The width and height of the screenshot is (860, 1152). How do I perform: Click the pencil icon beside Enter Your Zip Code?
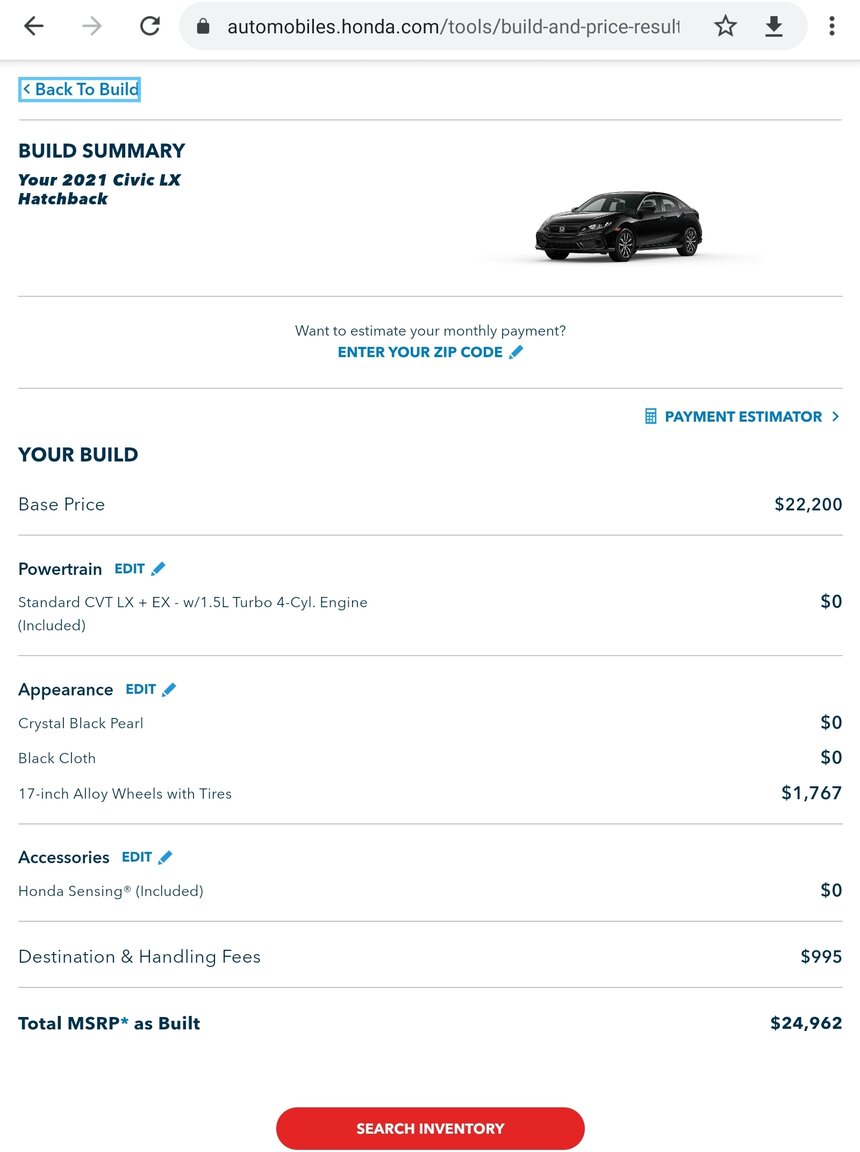coord(516,352)
